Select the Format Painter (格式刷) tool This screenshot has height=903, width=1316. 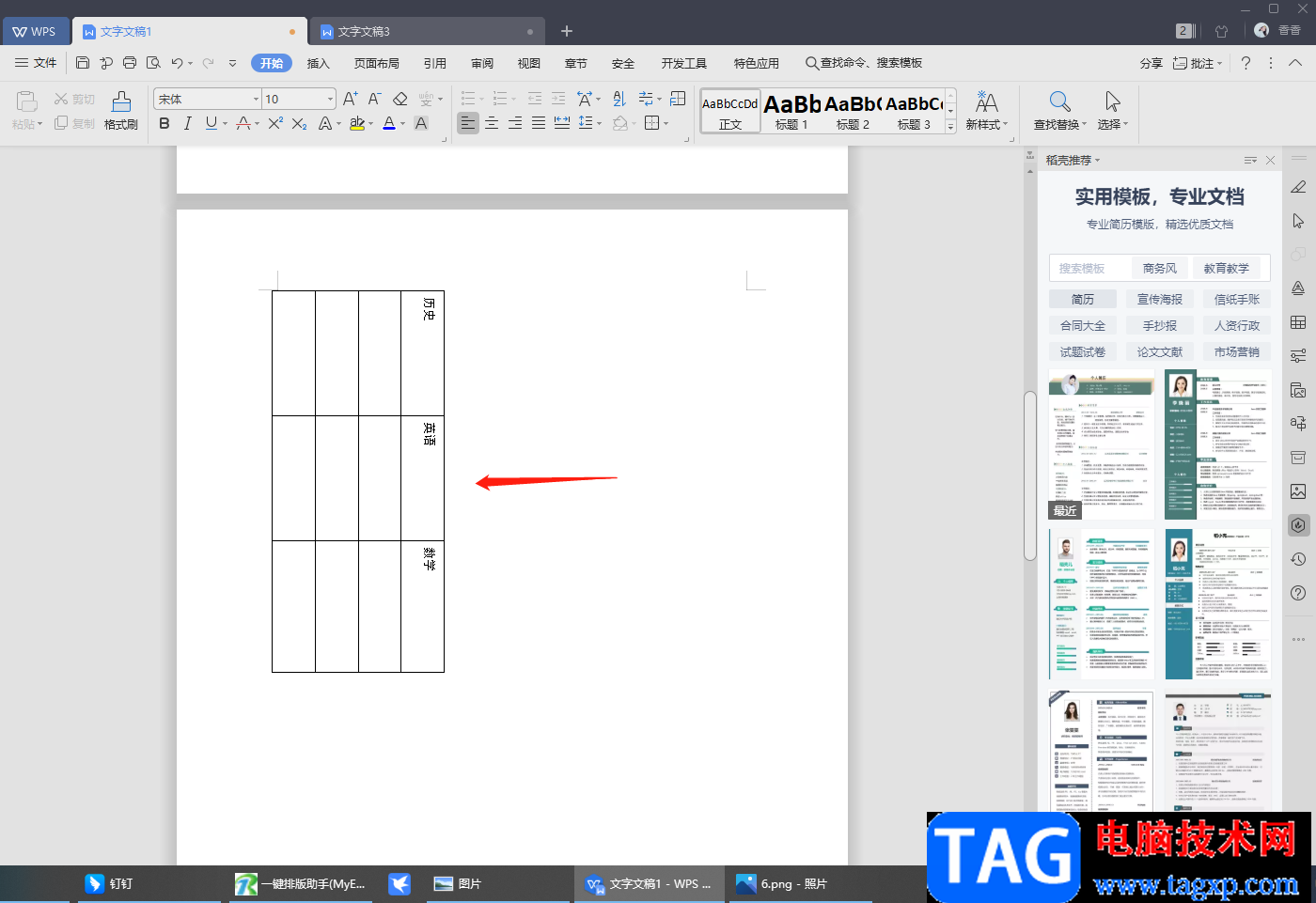(121, 111)
